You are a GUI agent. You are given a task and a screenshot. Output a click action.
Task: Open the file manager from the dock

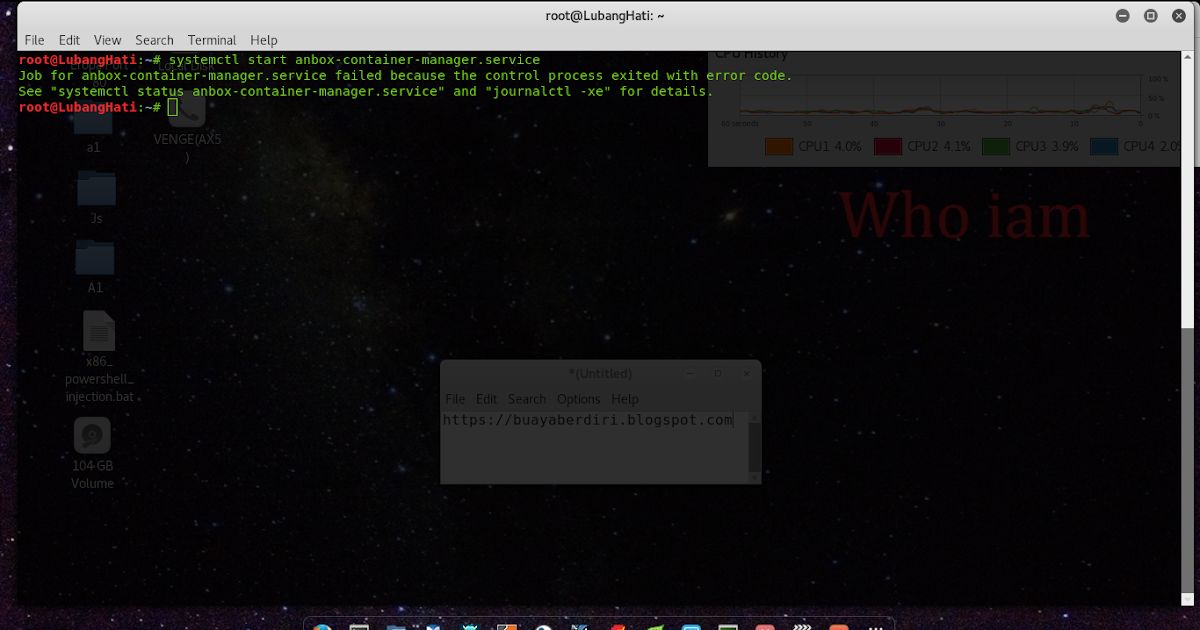tap(395, 626)
